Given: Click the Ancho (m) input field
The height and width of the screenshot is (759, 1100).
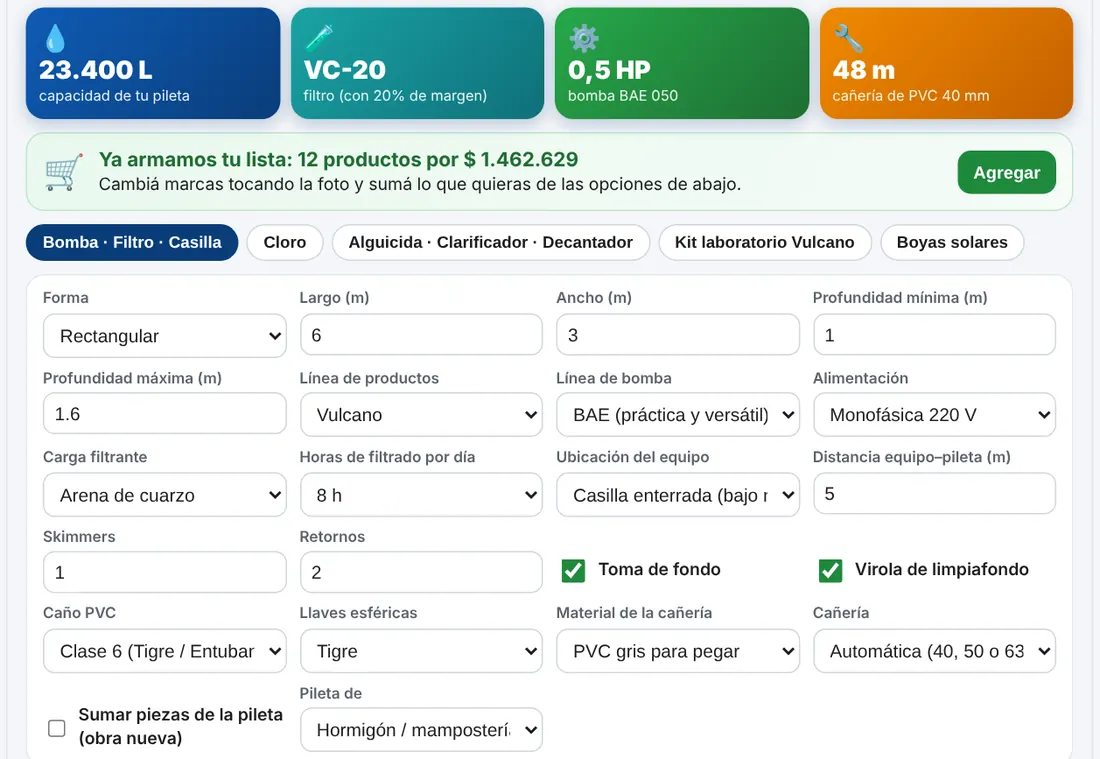Looking at the screenshot, I should [x=678, y=335].
